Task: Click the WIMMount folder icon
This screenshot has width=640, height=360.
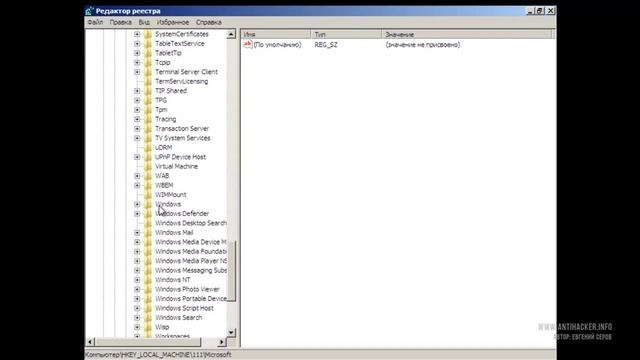Action: point(148,195)
